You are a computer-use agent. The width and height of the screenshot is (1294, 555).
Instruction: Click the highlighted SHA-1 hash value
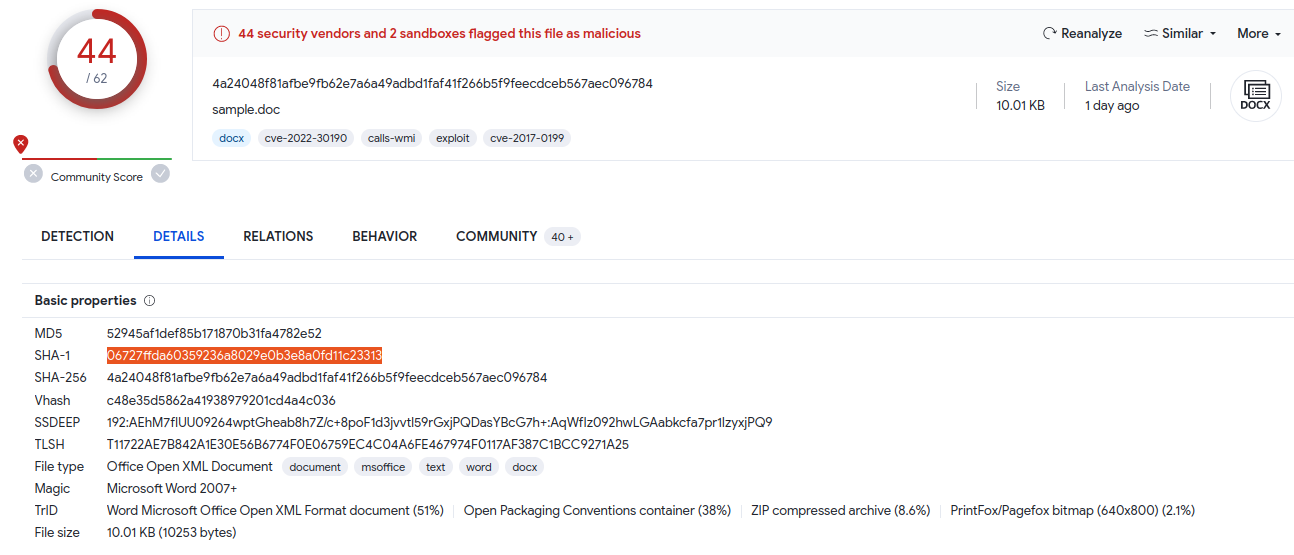click(244, 355)
